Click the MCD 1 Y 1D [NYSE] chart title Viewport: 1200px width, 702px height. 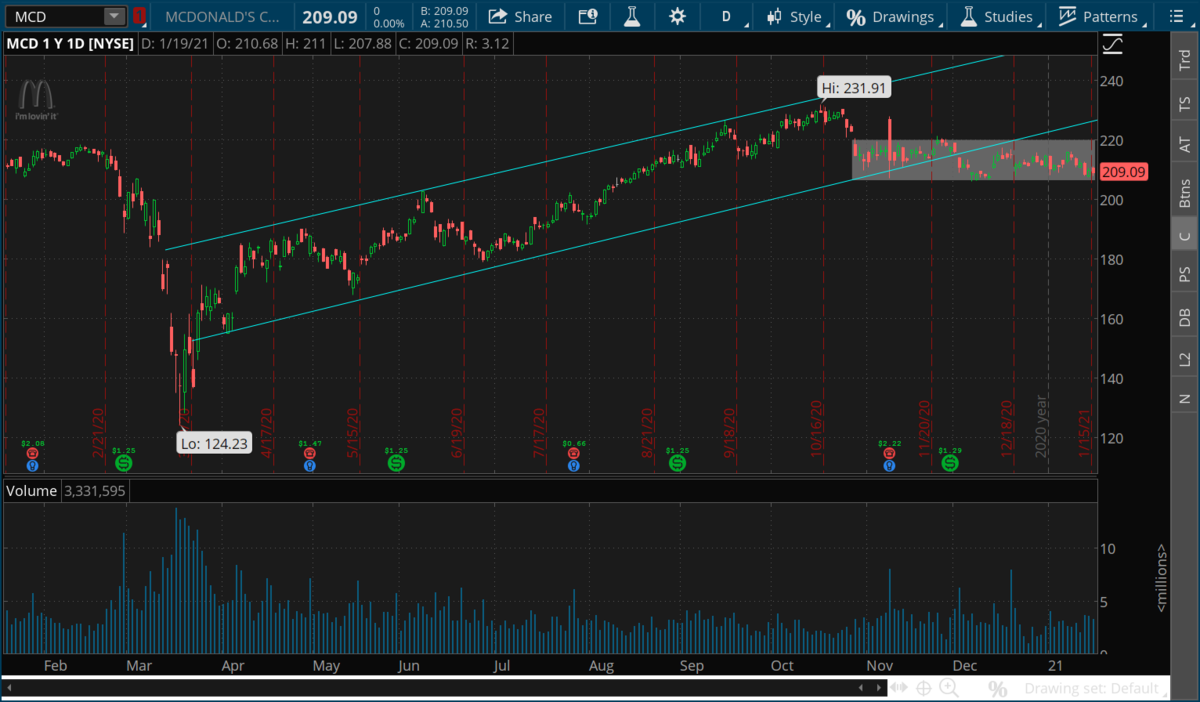click(69, 44)
